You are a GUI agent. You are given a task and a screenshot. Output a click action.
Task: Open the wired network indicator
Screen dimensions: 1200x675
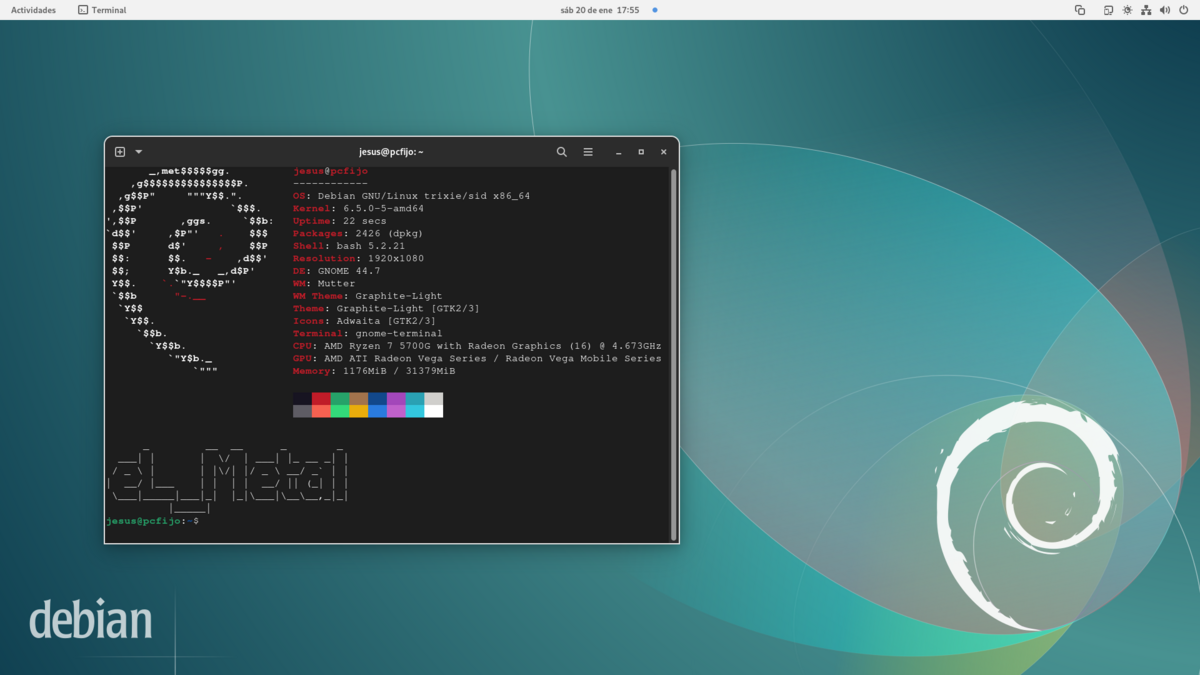point(1146,10)
